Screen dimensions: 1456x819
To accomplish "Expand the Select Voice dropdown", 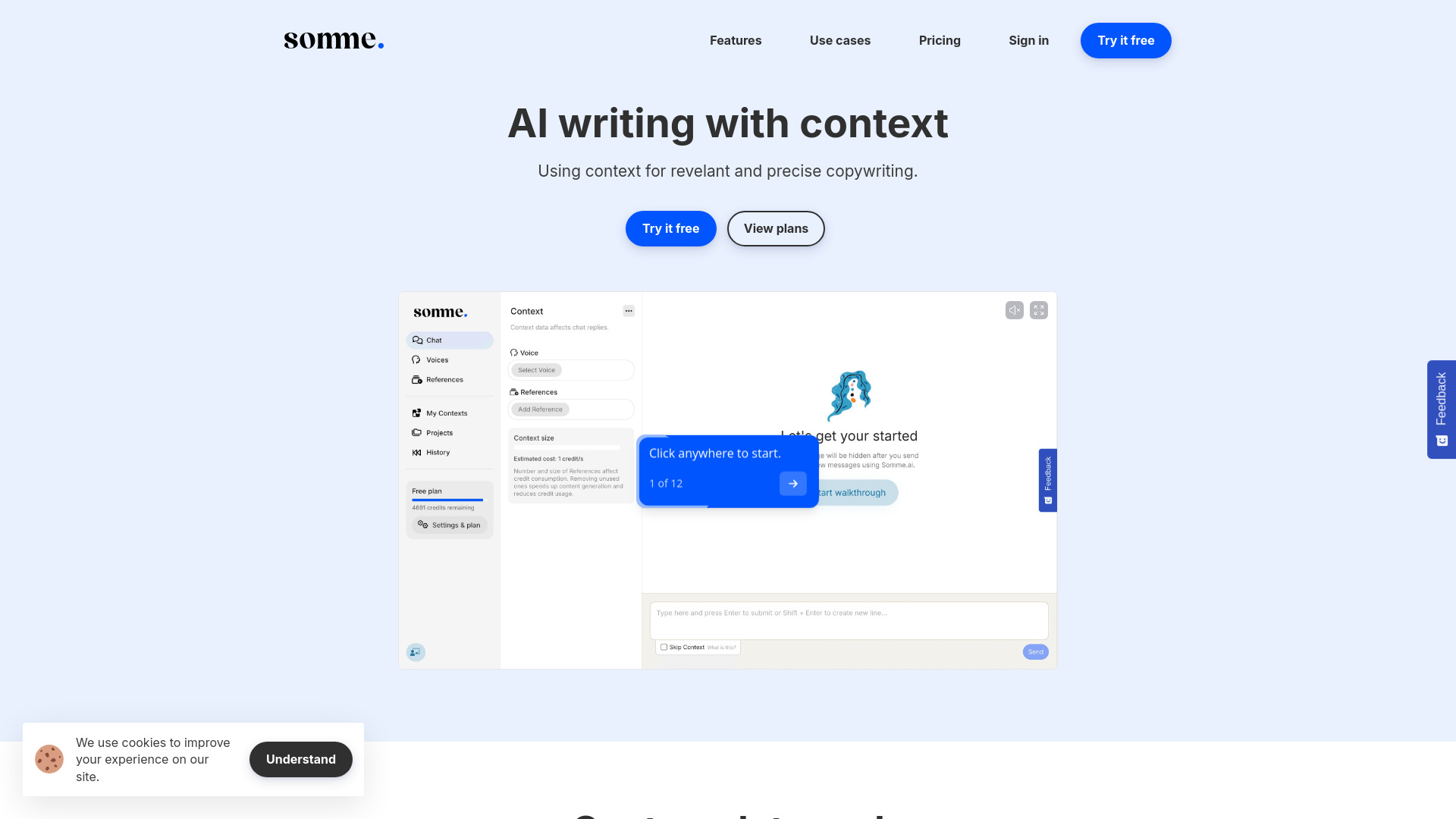I will pos(537,370).
